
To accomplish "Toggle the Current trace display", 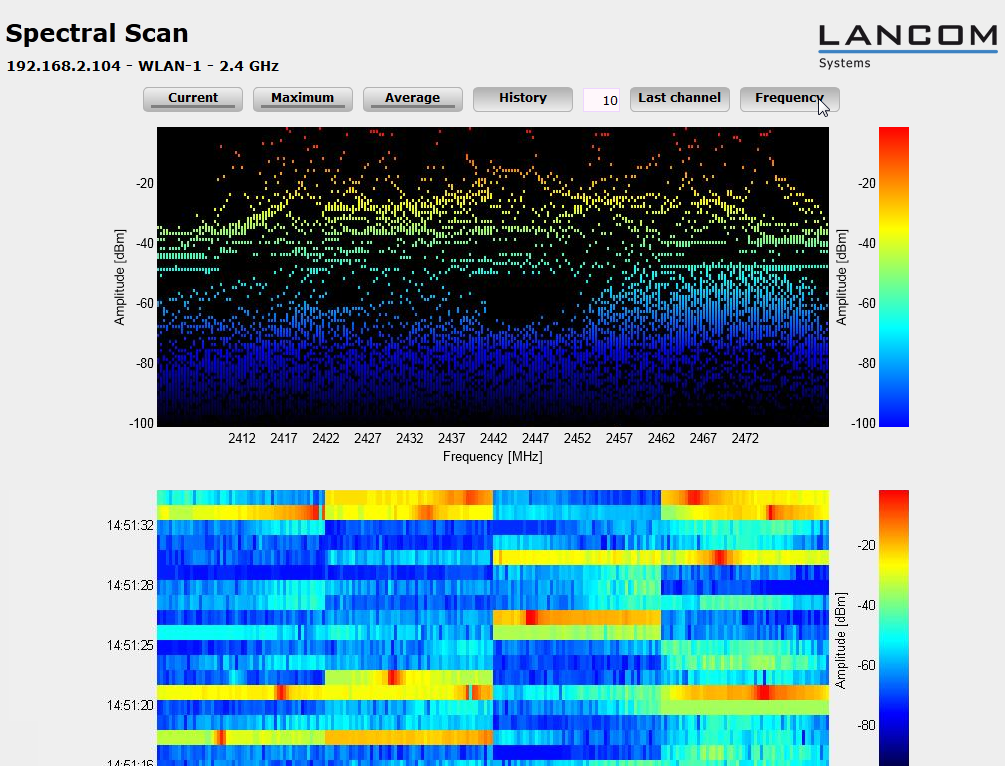I will point(193,99).
